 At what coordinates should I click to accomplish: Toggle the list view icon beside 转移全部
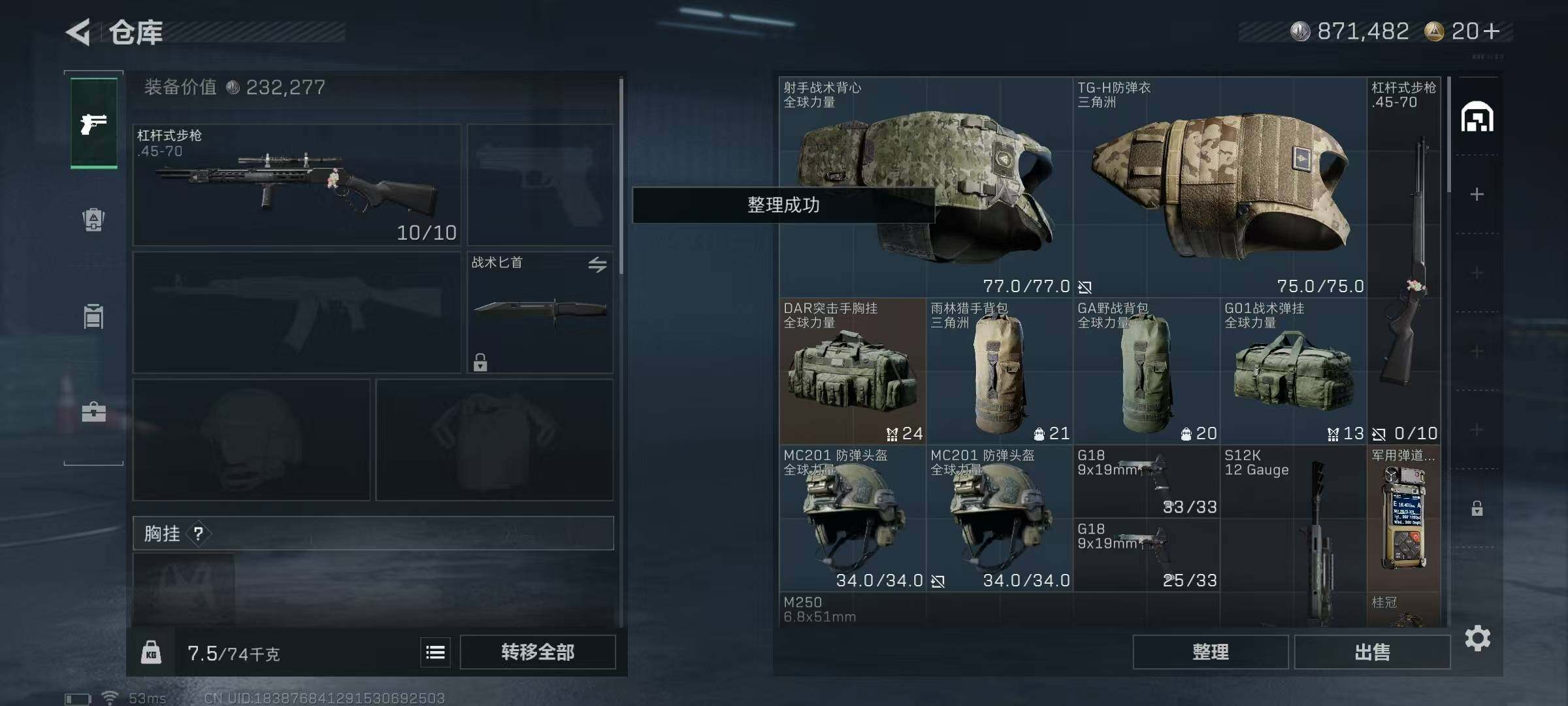point(435,652)
